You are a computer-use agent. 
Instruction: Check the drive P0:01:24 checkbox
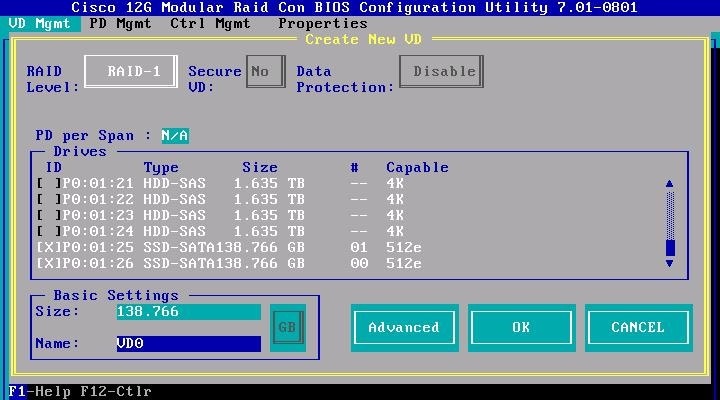point(49,231)
